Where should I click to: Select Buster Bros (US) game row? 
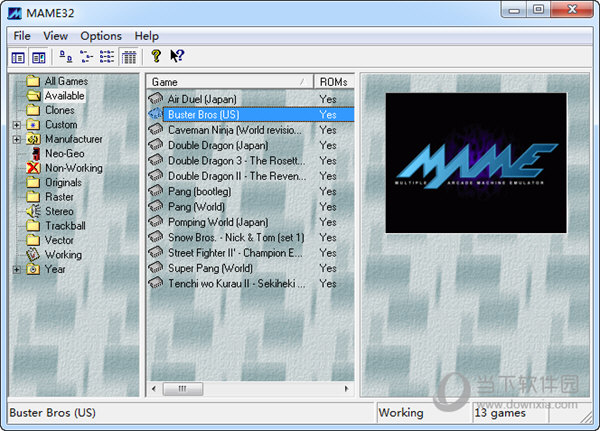coord(251,114)
